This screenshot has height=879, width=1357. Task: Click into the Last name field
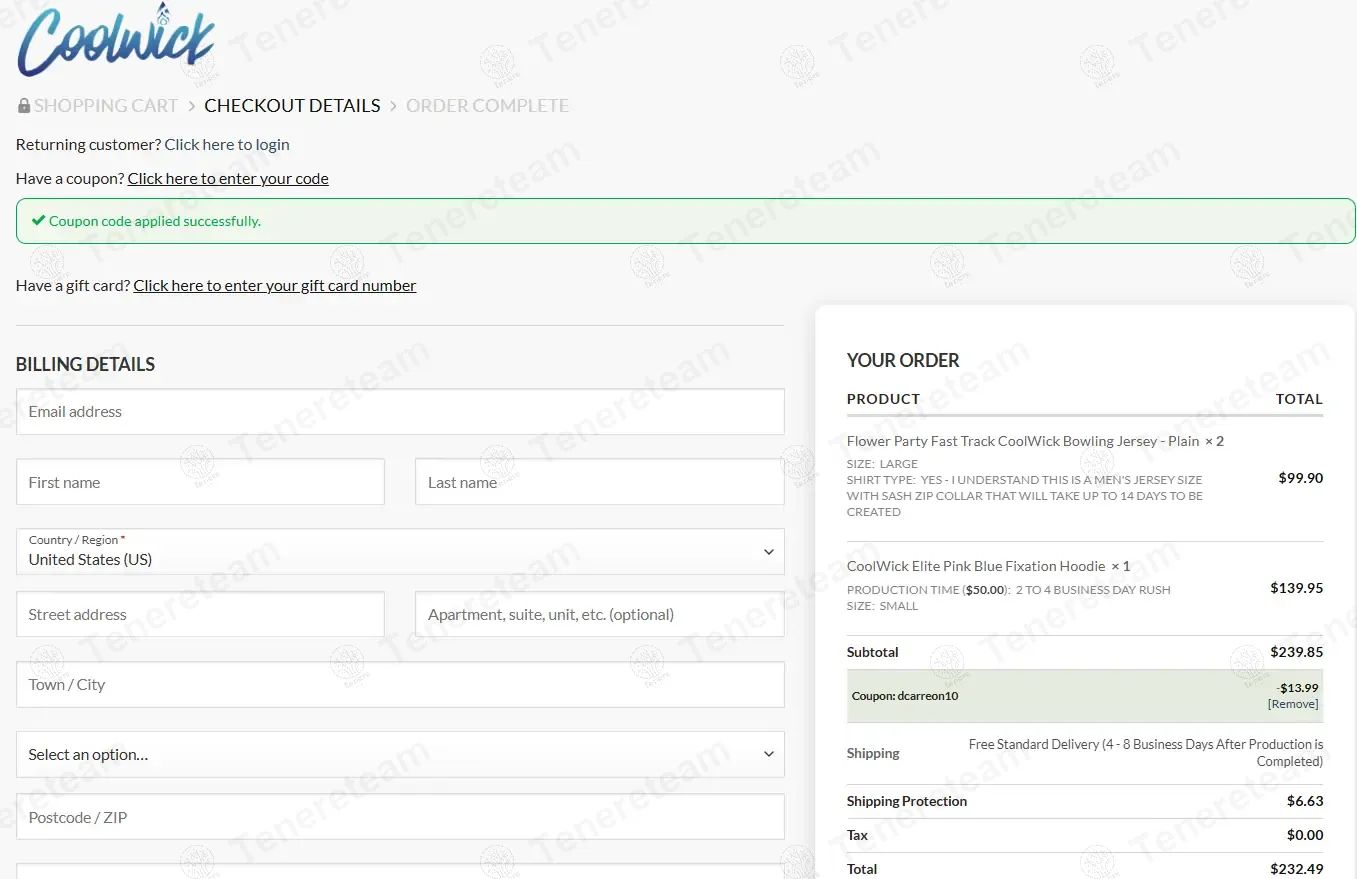pyautogui.click(x=600, y=482)
